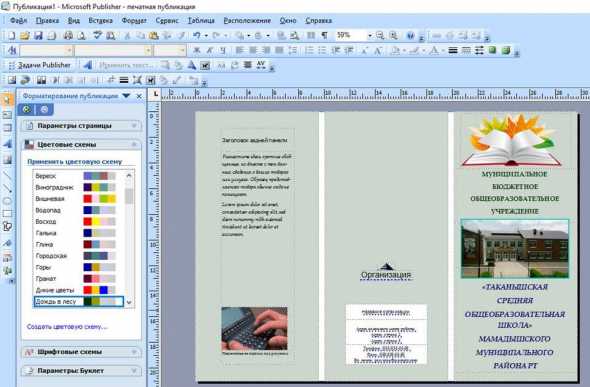
Task: Open dash style options icon
Action: pos(466,50)
